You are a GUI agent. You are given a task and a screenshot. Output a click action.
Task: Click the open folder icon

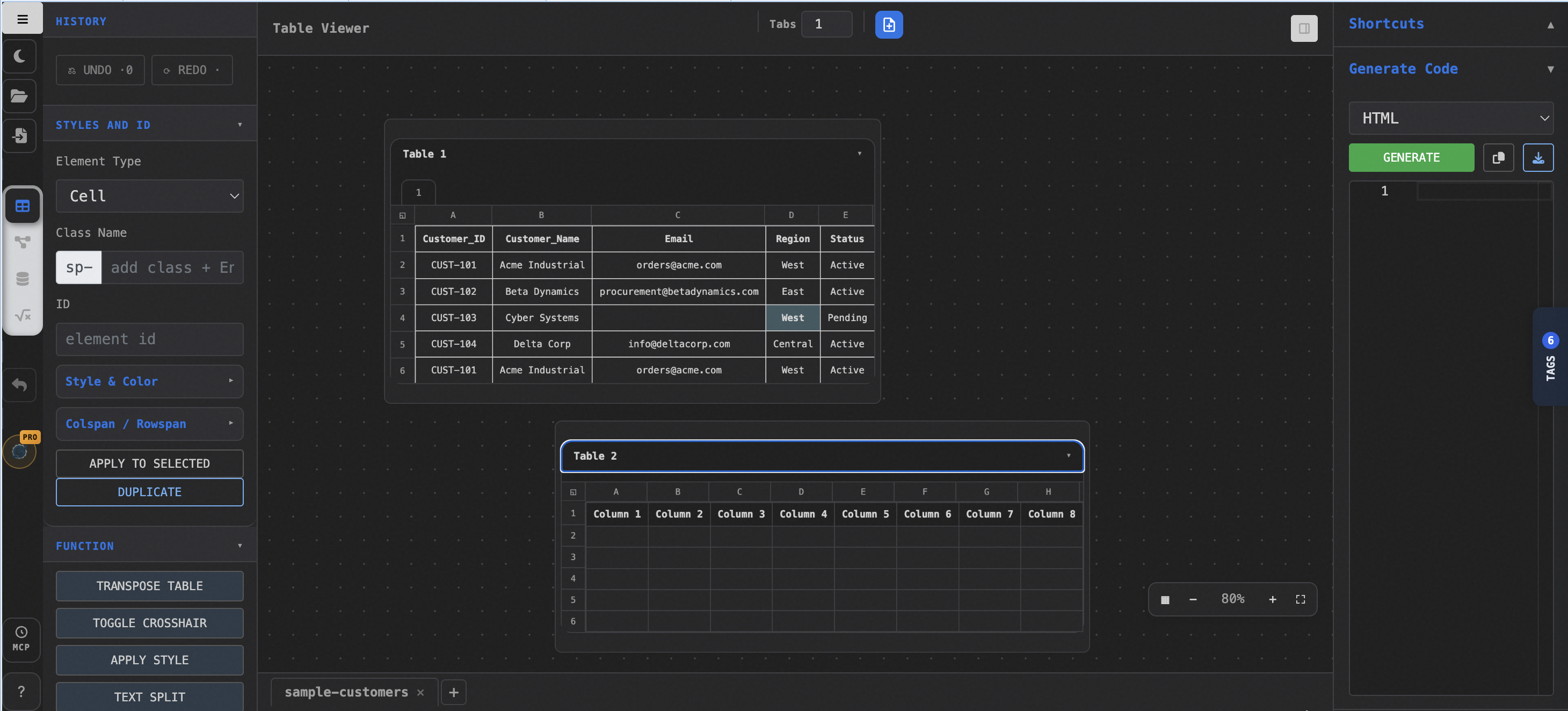pyautogui.click(x=20, y=96)
